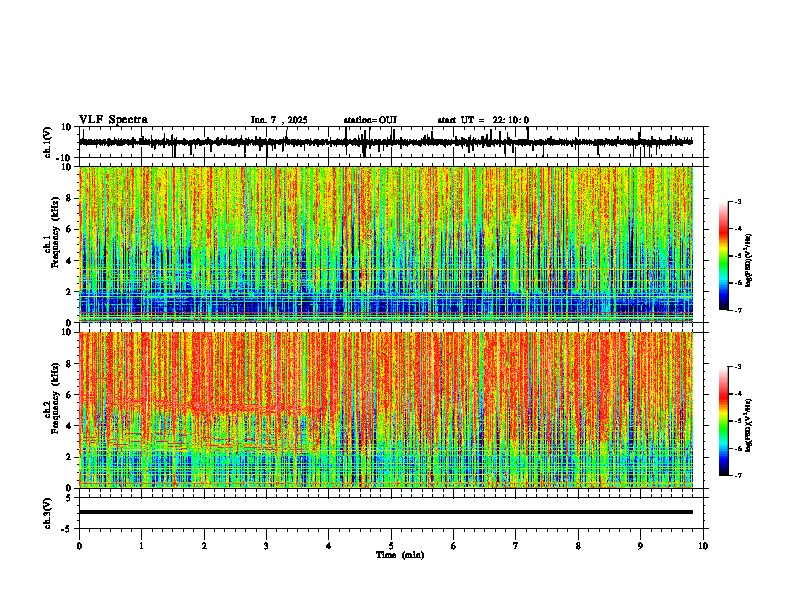
Task: Click the "5" tick on the ch.3(V) axis
Action: coord(69,497)
